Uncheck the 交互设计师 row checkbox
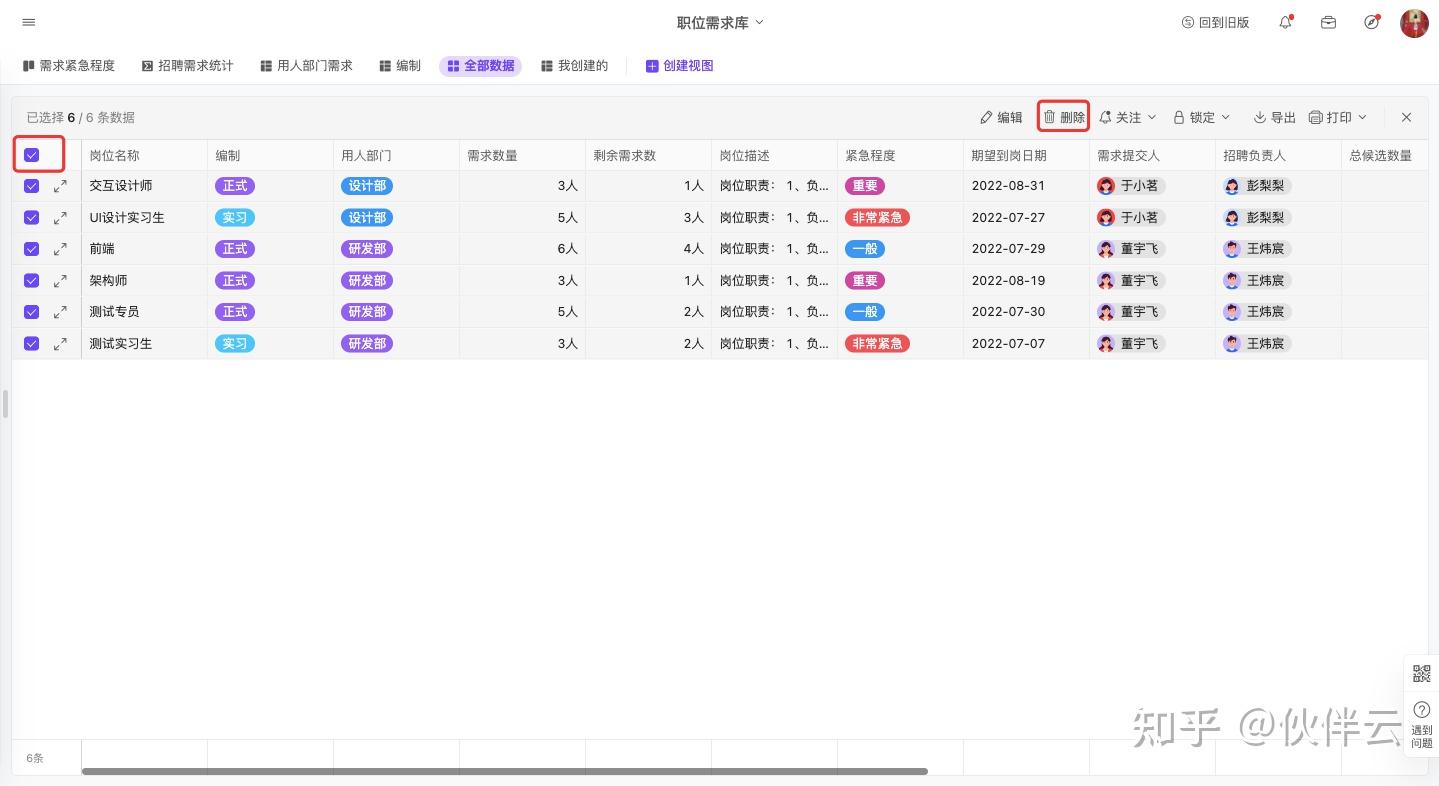This screenshot has height=786, width=1439. coord(32,186)
